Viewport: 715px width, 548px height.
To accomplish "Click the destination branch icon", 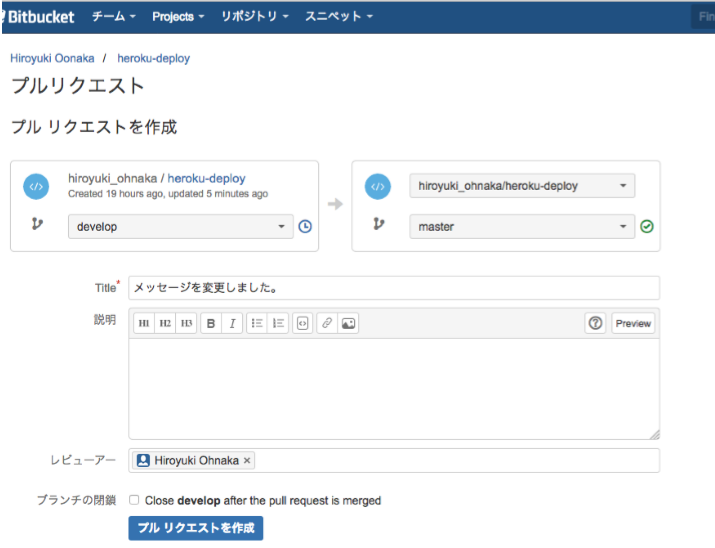I will point(378,224).
